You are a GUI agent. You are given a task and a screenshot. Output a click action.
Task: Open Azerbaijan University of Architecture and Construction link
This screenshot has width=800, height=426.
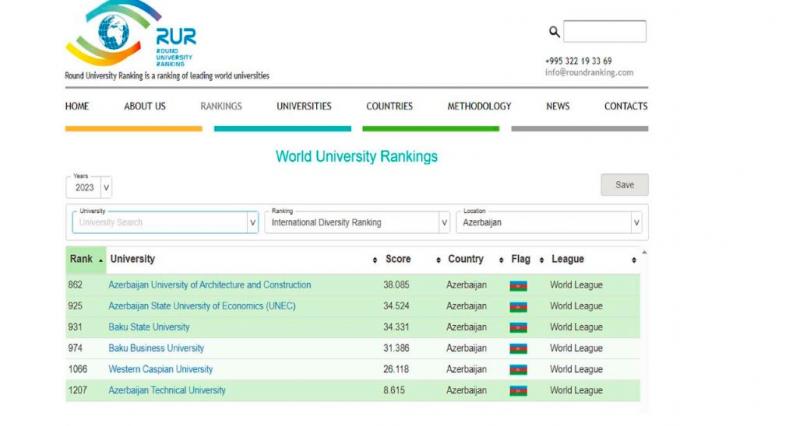210,285
